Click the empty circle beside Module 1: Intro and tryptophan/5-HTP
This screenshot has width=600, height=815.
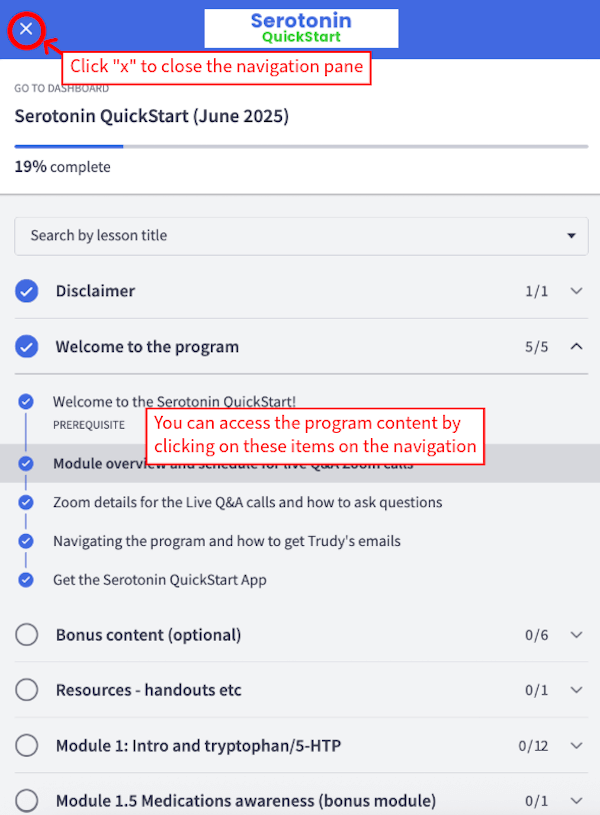(x=27, y=745)
